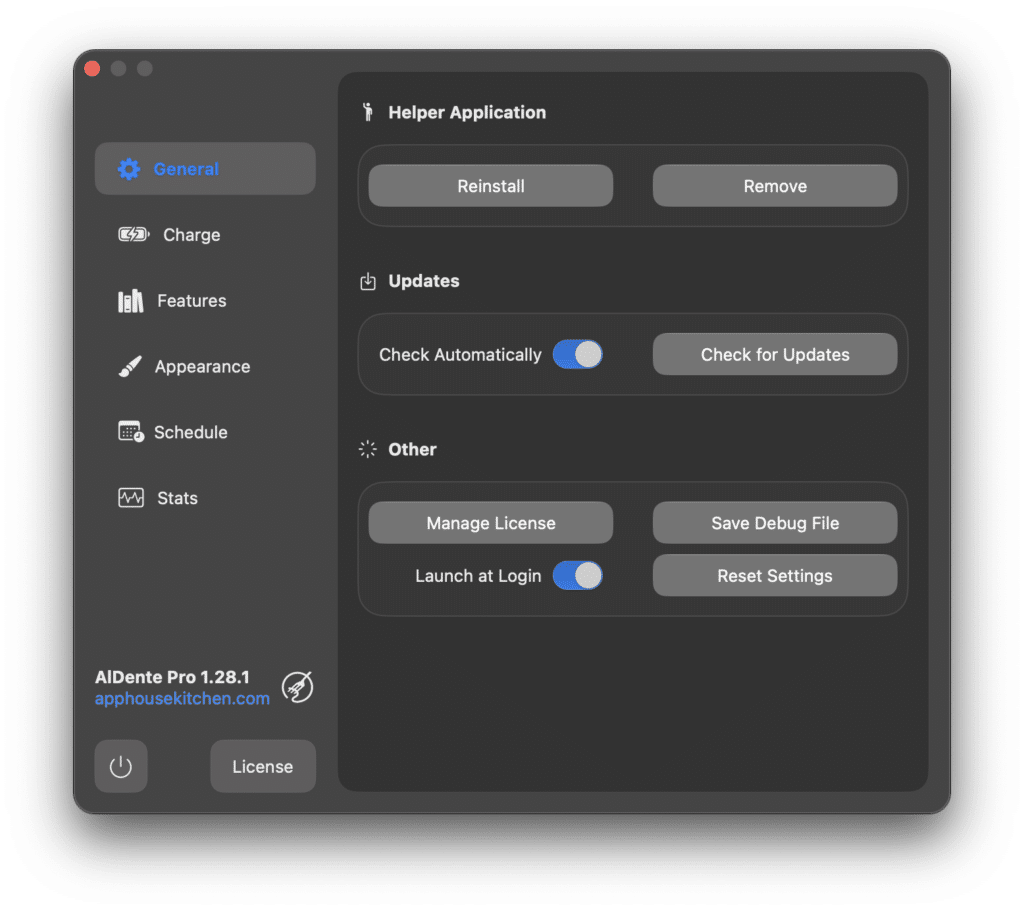Turn off Launch at Login switch

pyautogui.click(x=577, y=575)
